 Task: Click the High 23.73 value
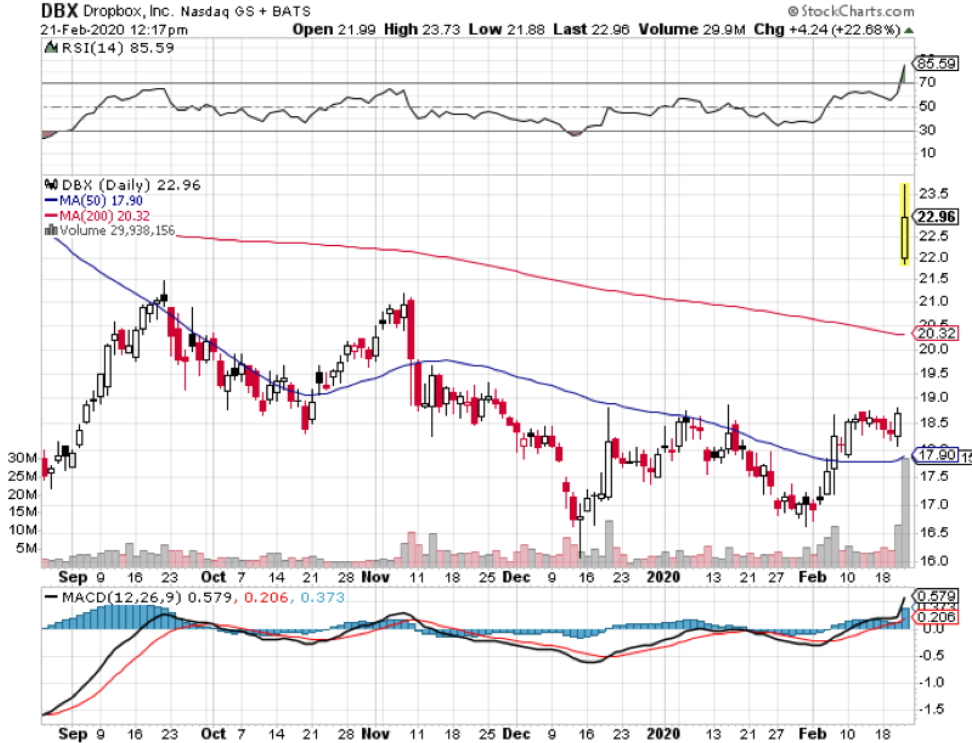click(x=422, y=30)
